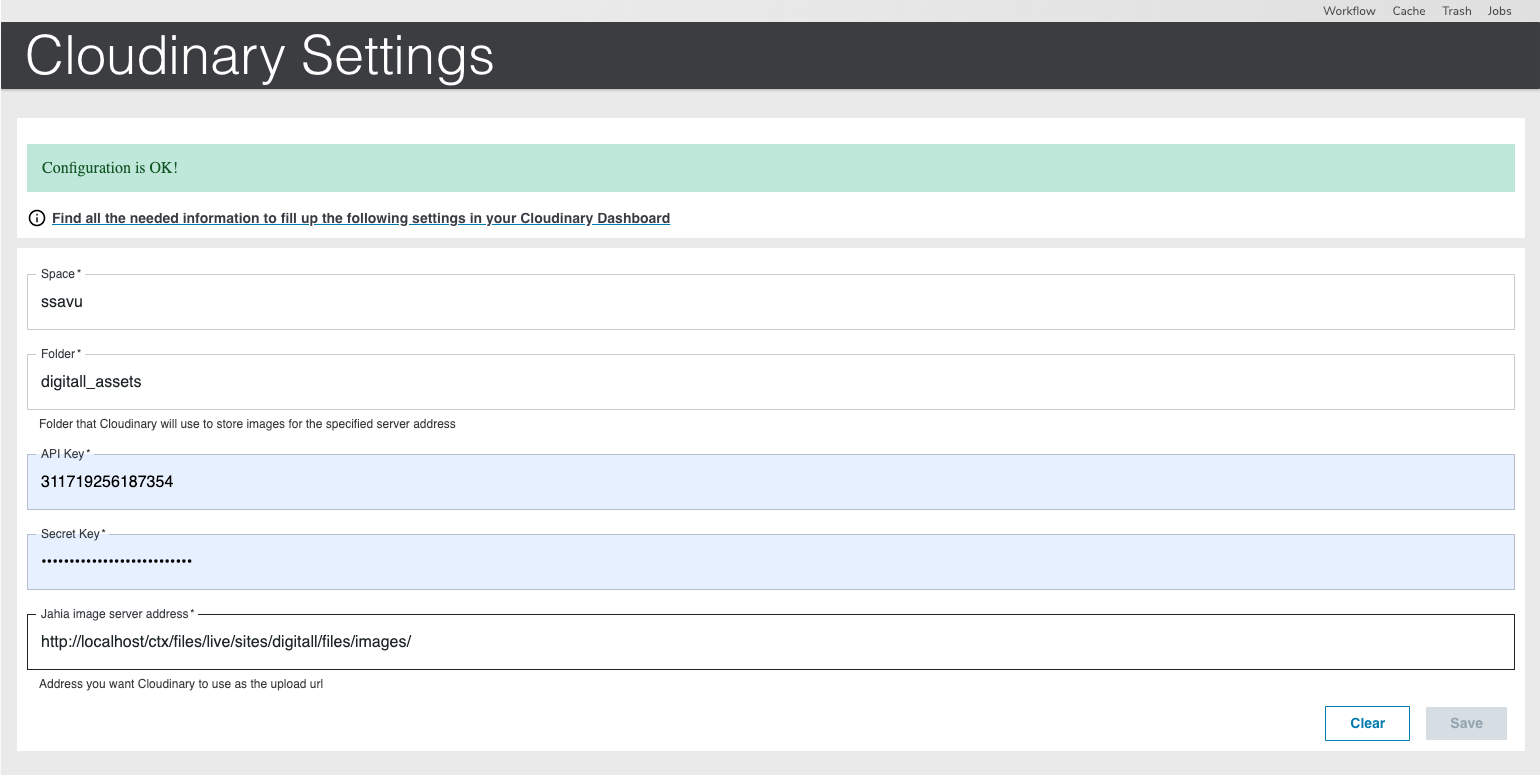
Task: Open the Cache menu item
Action: pos(1408,11)
